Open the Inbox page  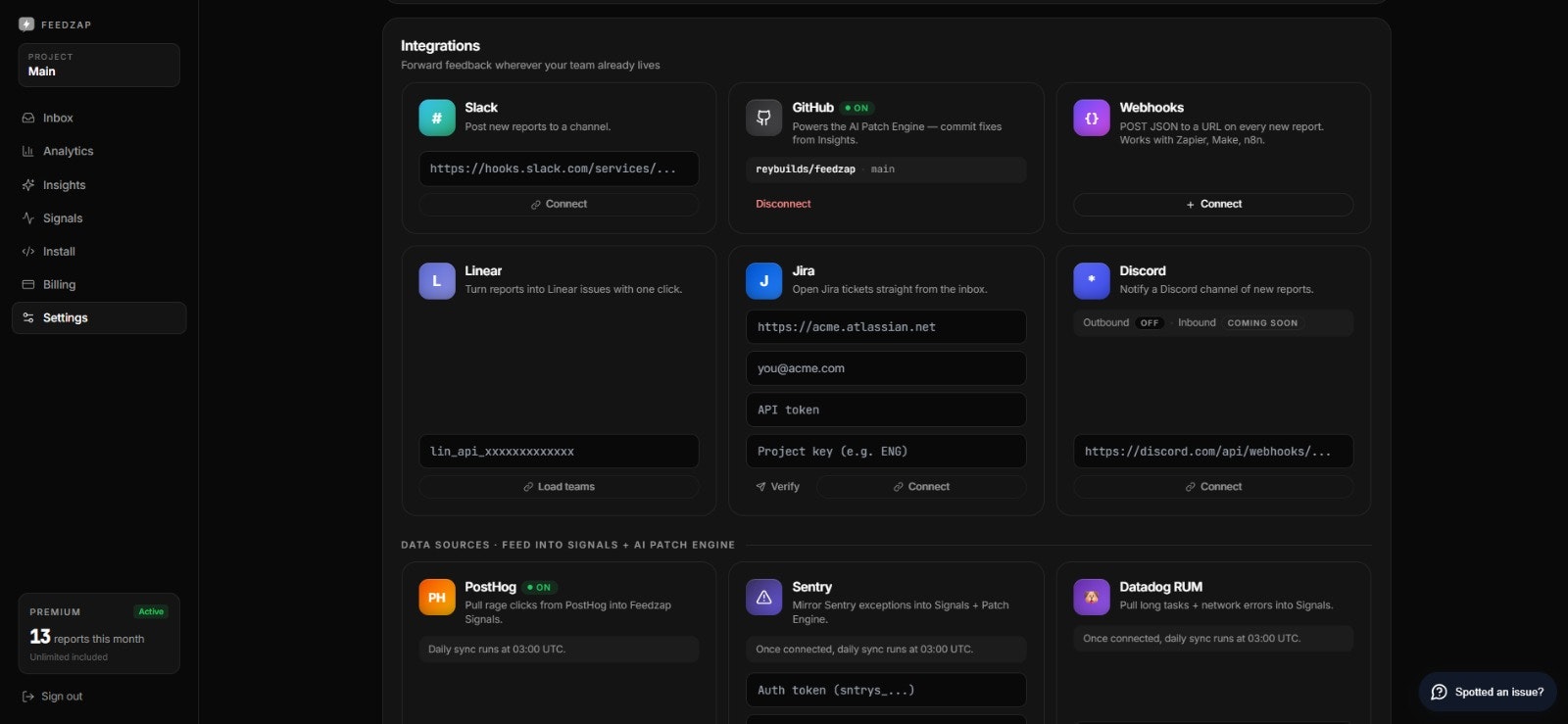99,118
